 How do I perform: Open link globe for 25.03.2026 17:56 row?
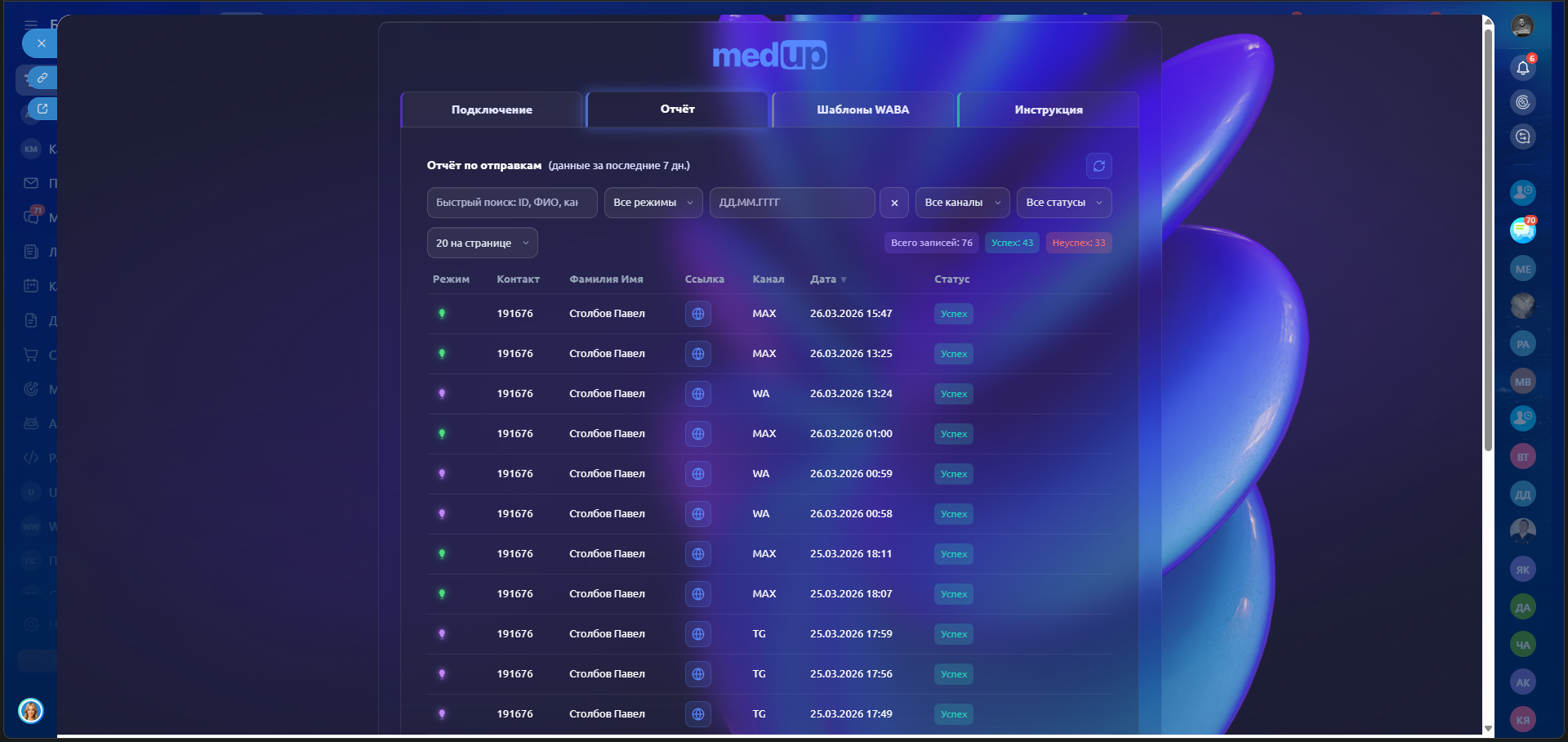tap(698, 674)
